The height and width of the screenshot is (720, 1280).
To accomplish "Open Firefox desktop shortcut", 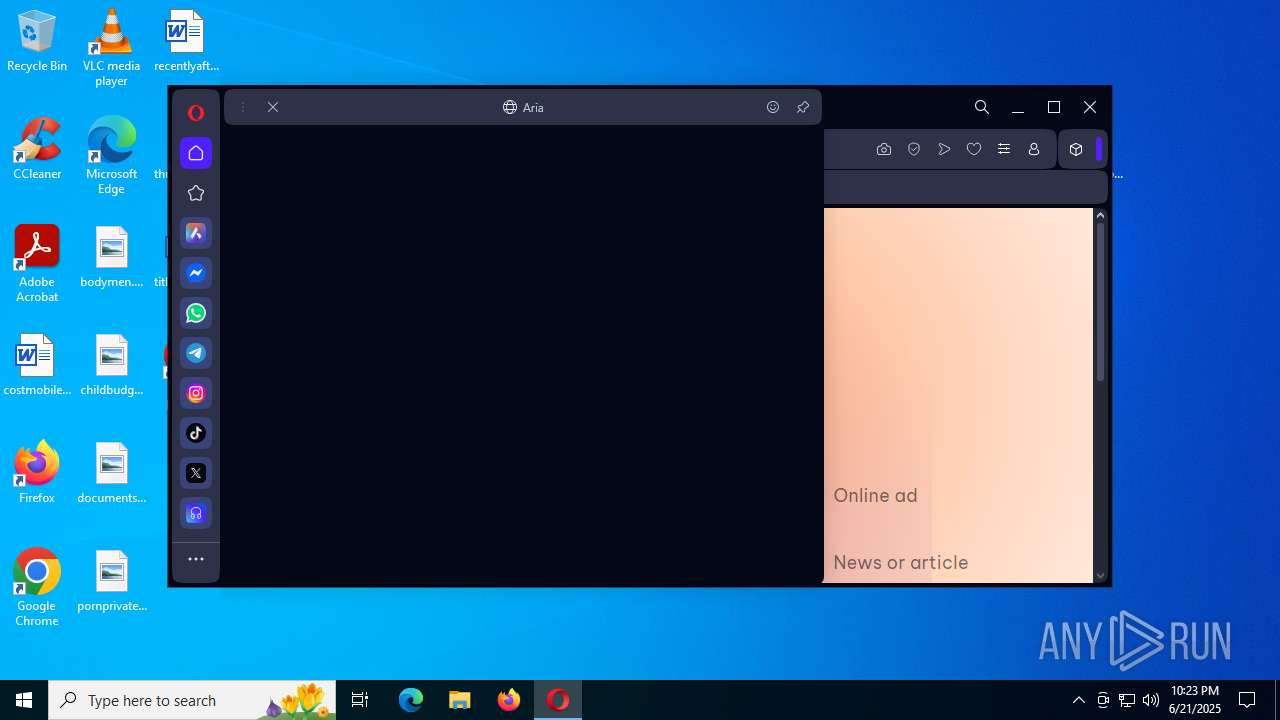I will pyautogui.click(x=37, y=473).
